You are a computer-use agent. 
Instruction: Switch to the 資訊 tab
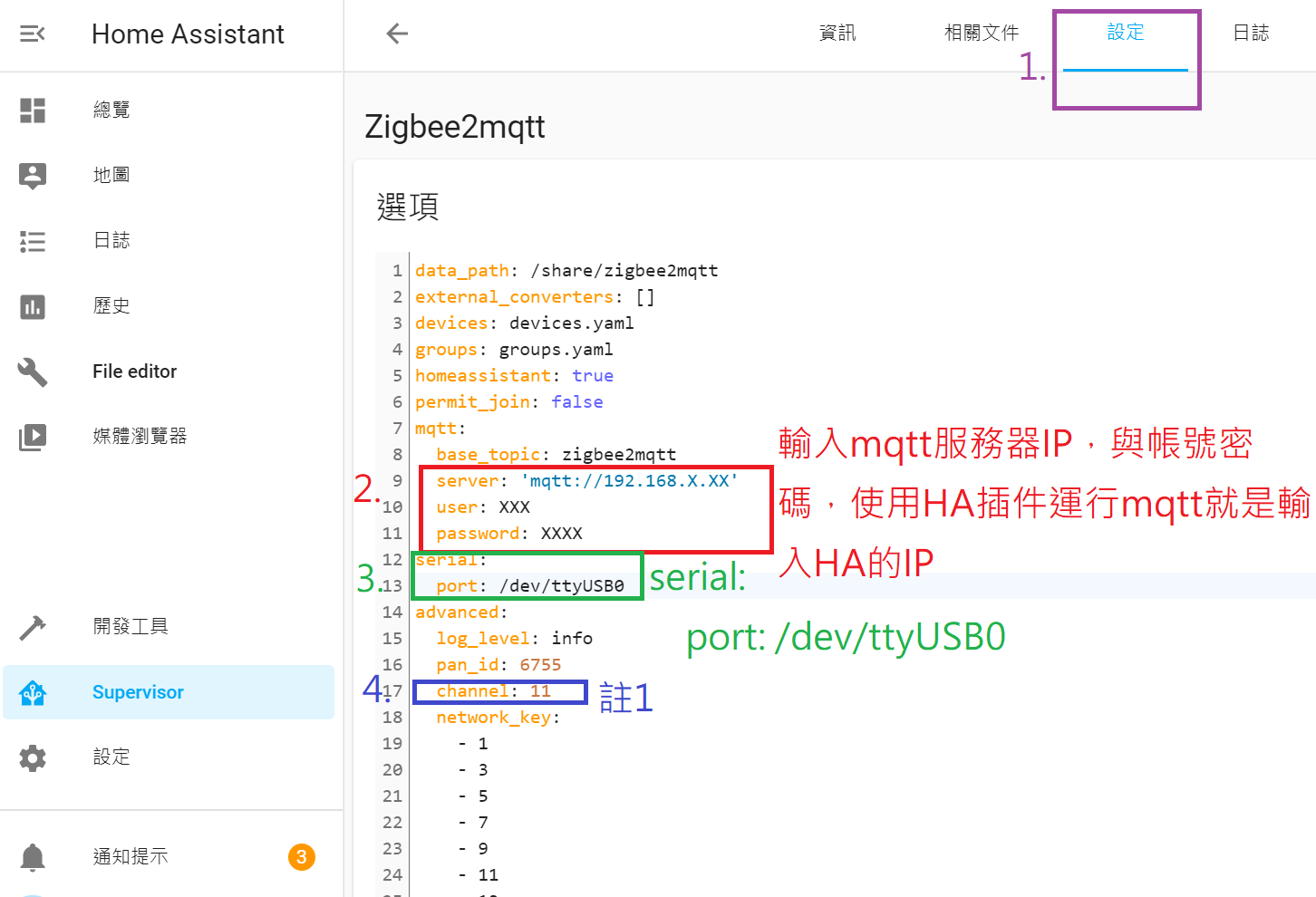tap(837, 34)
